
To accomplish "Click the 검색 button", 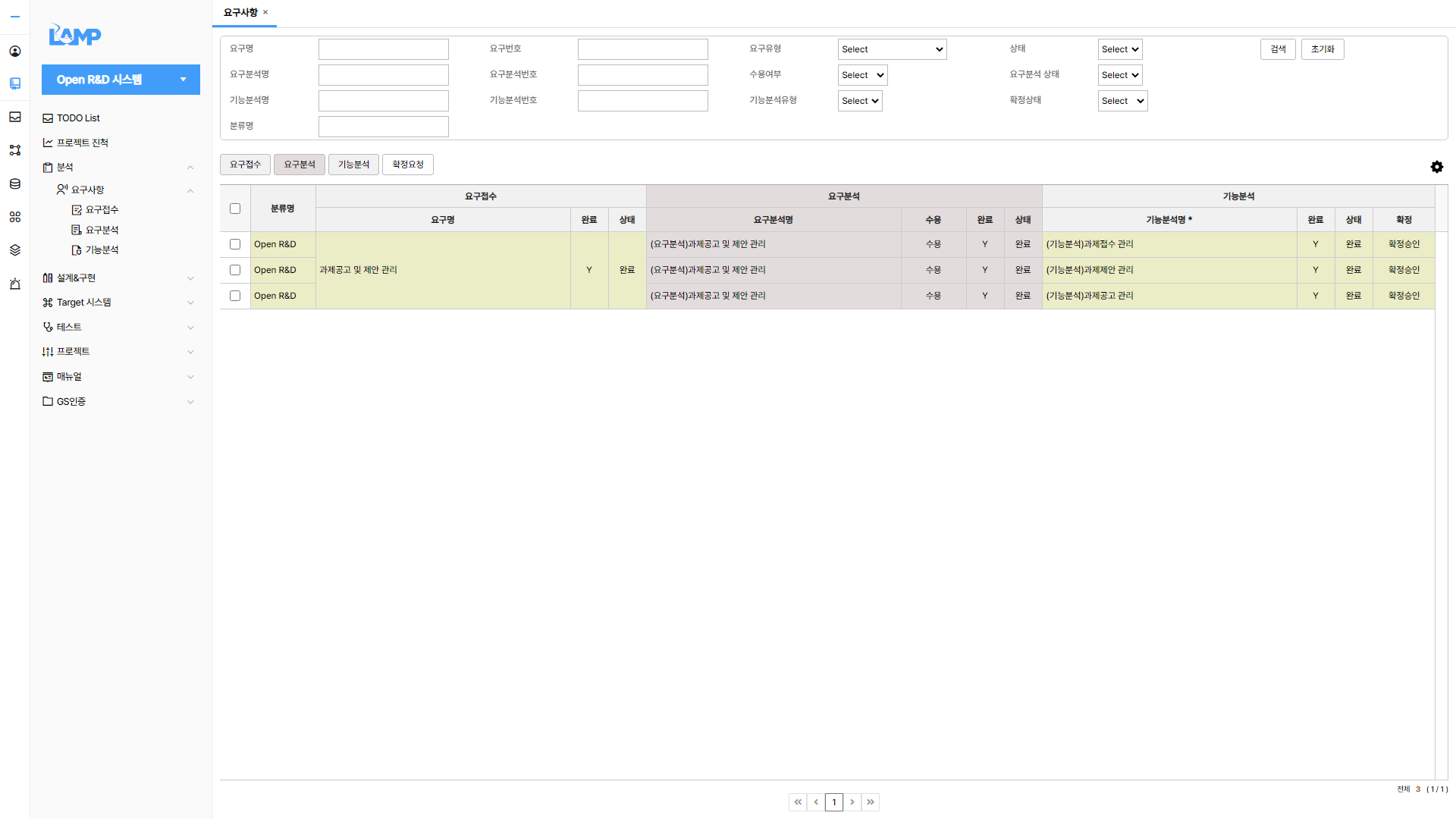I will pyautogui.click(x=1278, y=49).
